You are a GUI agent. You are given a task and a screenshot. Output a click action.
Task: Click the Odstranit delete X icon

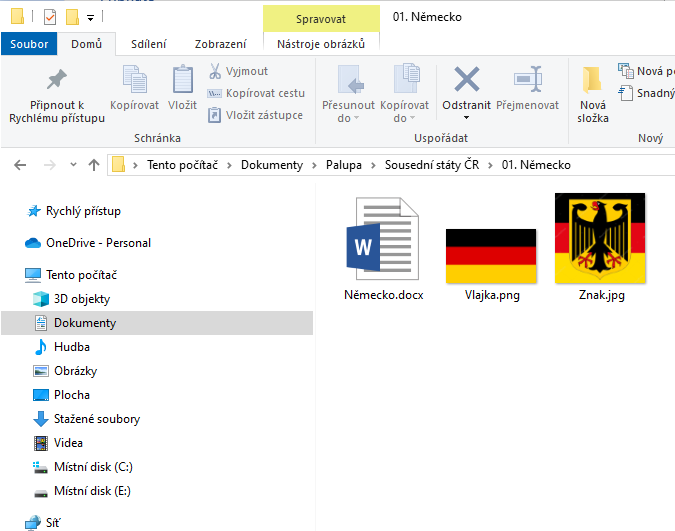point(466,80)
